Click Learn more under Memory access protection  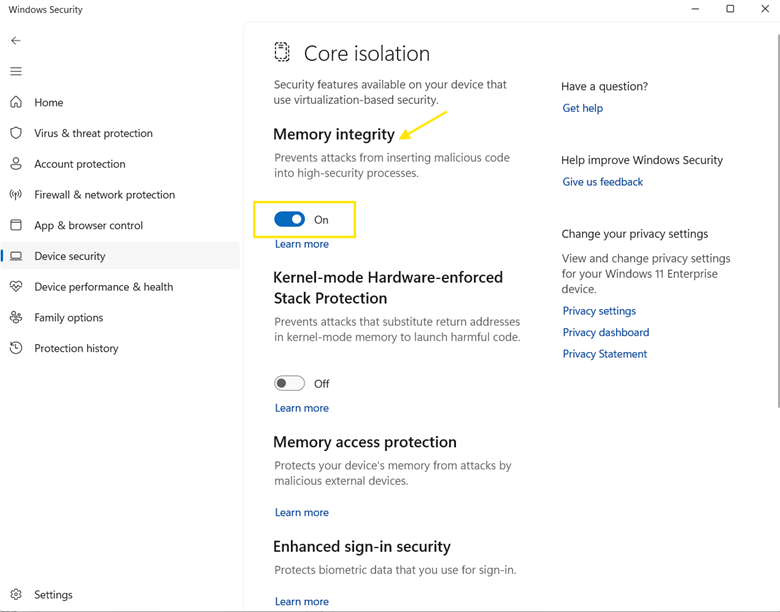click(x=301, y=512)
